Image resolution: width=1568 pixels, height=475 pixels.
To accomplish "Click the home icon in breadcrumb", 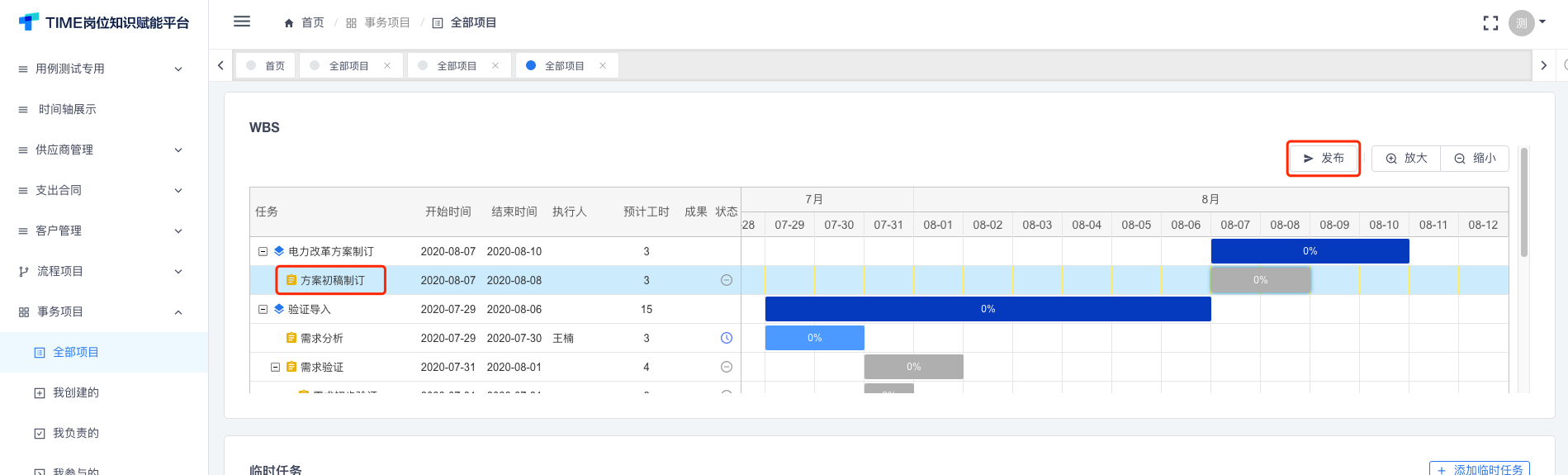I will coord(289,23).
